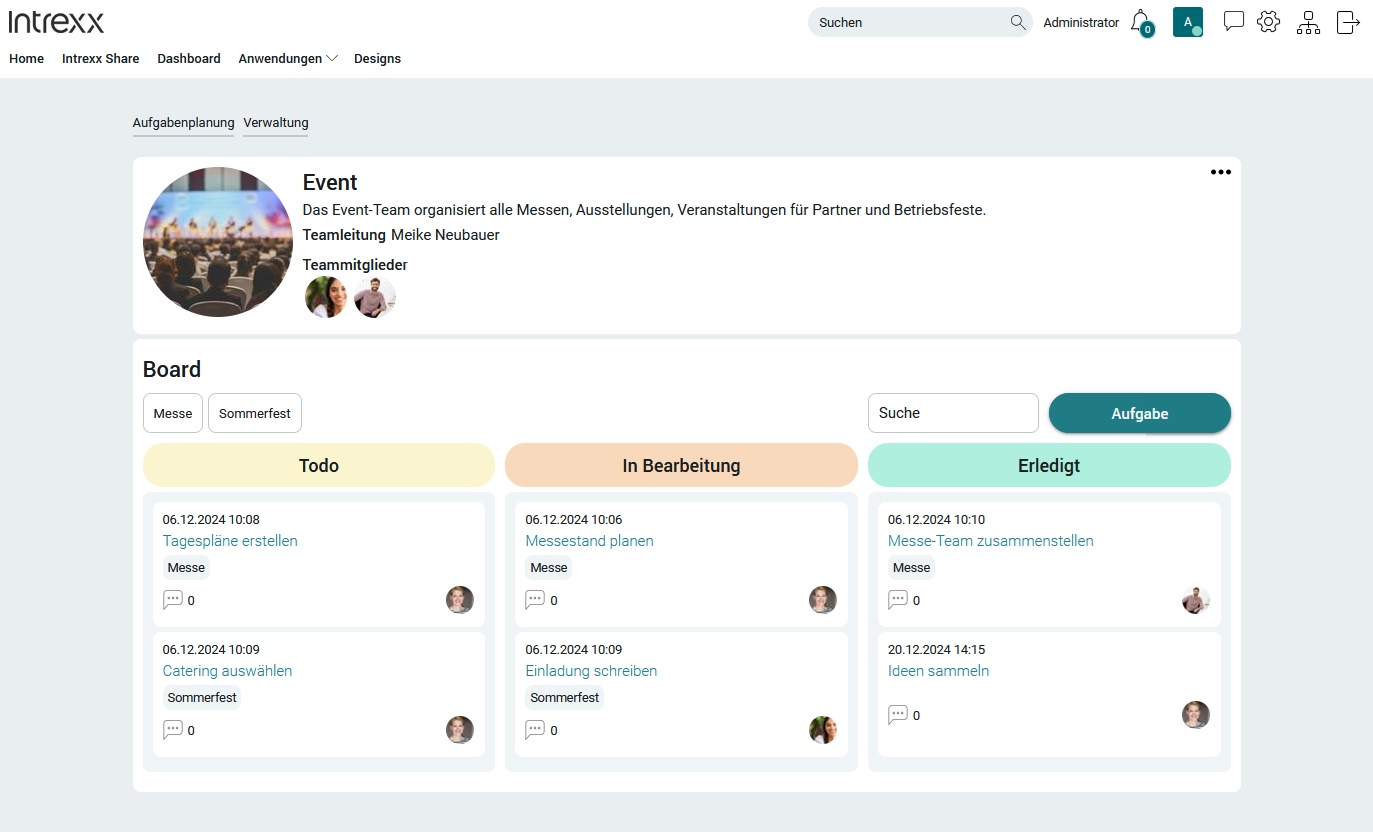The height and width of the screenshot is (832, 1373).
Task: Switch to the Verwaltung tab
Action: point(276,123)
